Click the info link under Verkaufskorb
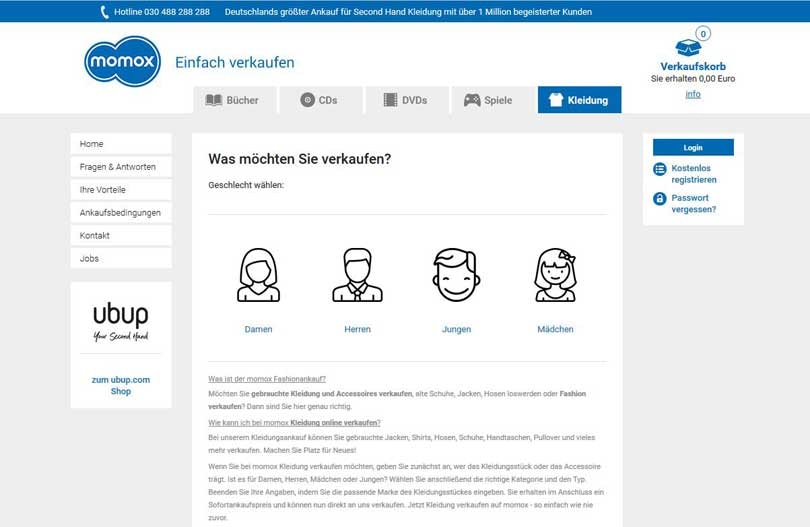Image resolution: width=810 pixels, height=527 pixels. [x=693, y=94]
